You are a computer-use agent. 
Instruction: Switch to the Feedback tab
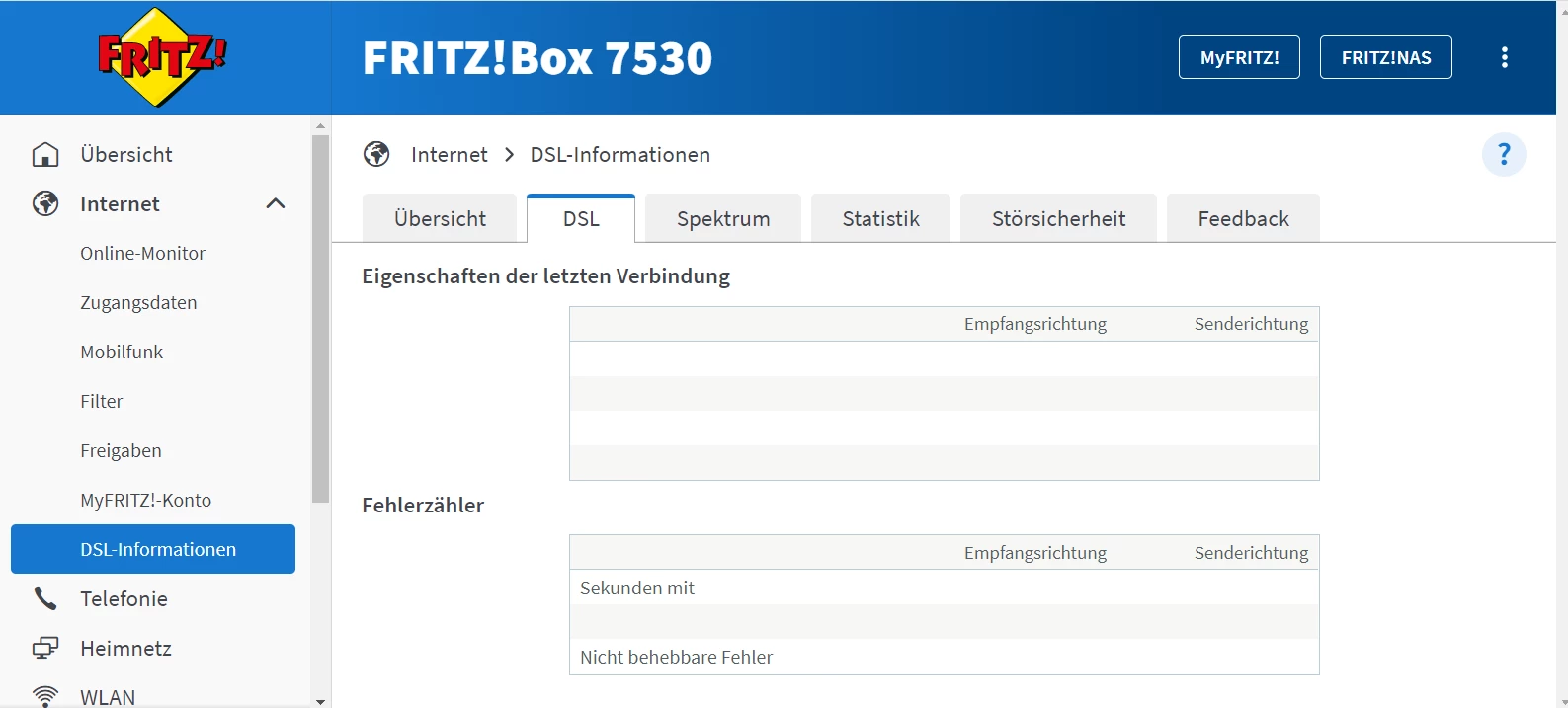(x=1243, y=218)
